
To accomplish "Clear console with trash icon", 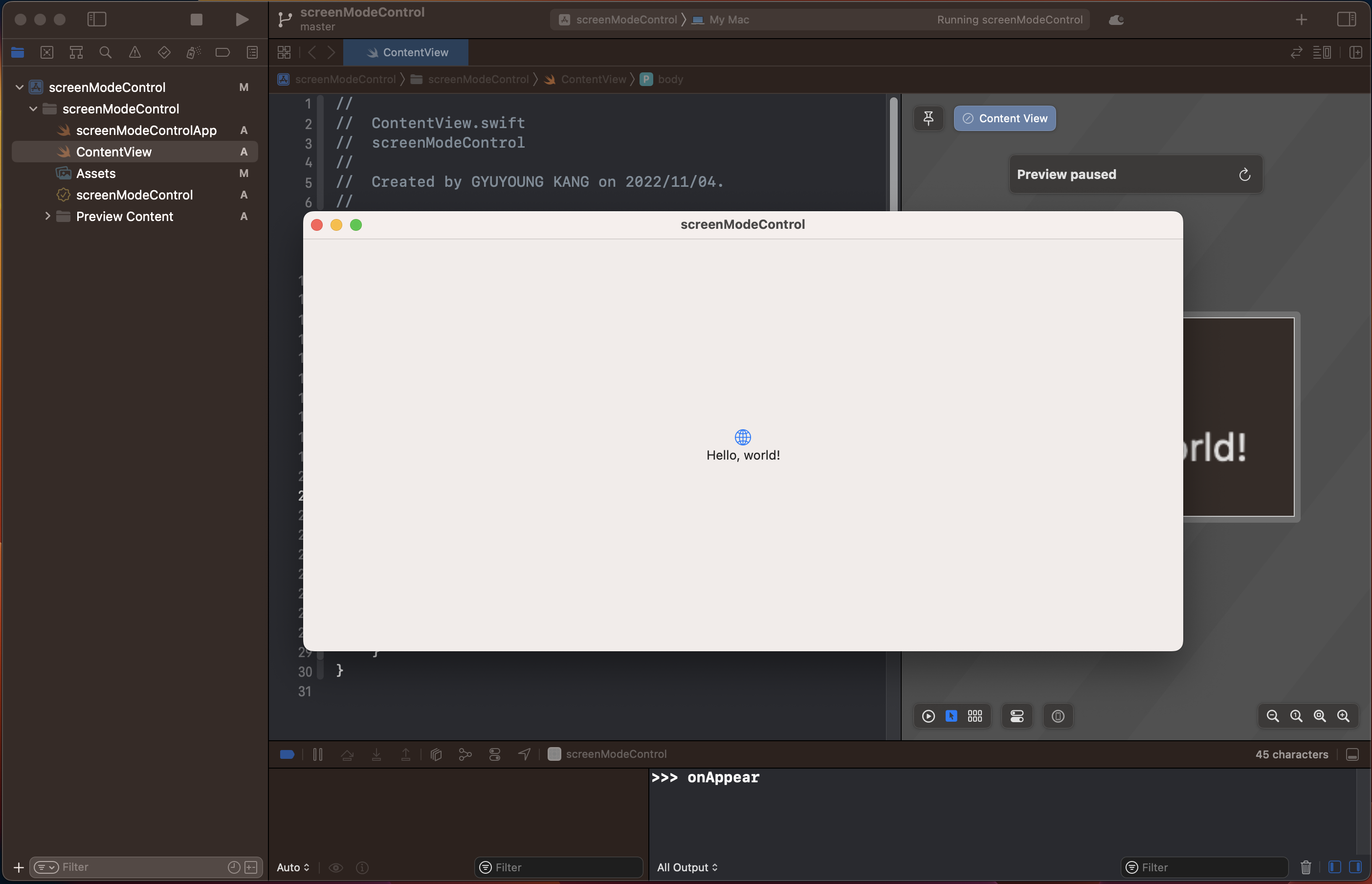I will [1306, 867].
